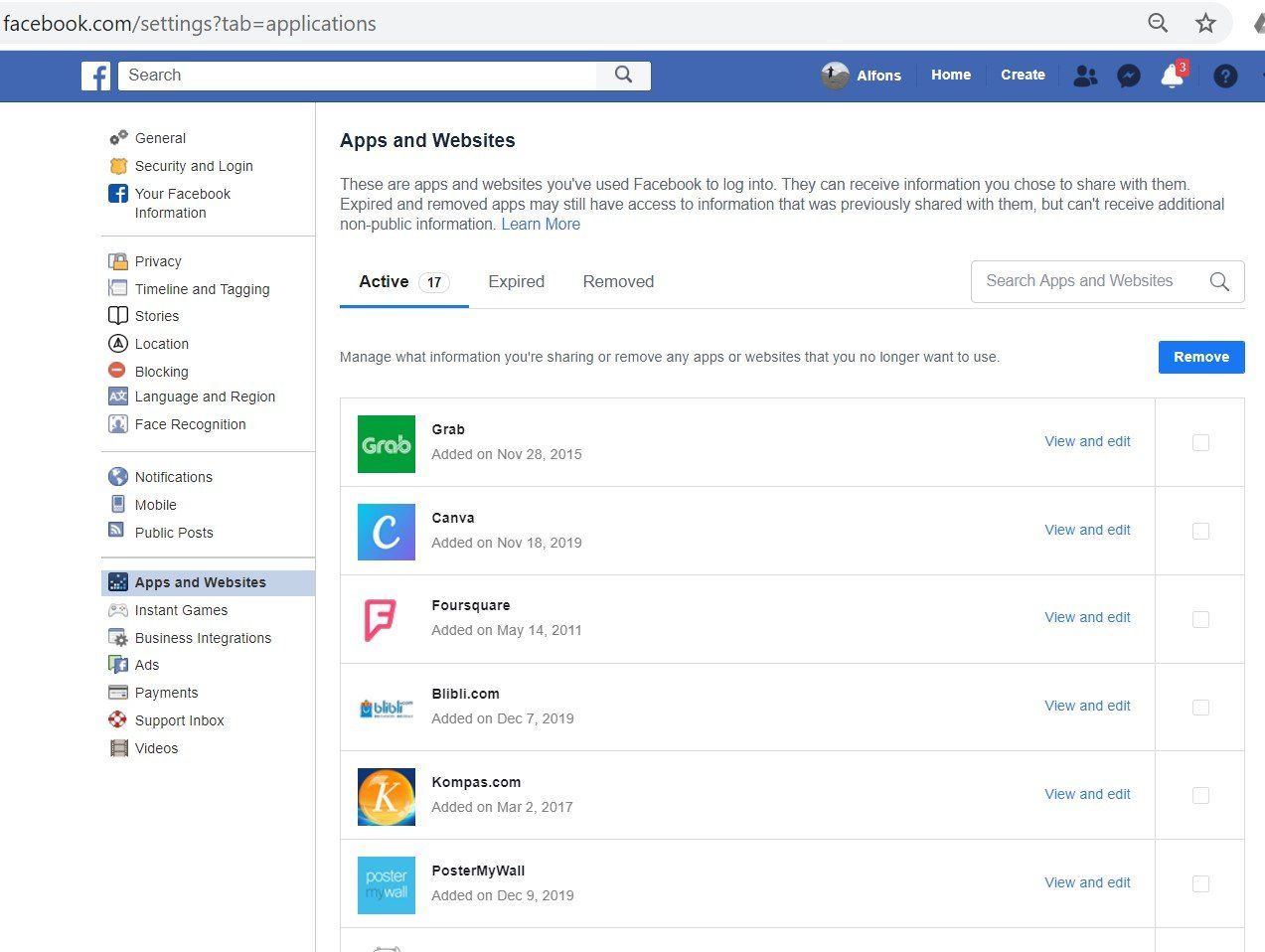Viewport: 1265px width, 952px height.
Task: Check the PosterMyWall app checkbox
Action: (x=1200, y=883)
